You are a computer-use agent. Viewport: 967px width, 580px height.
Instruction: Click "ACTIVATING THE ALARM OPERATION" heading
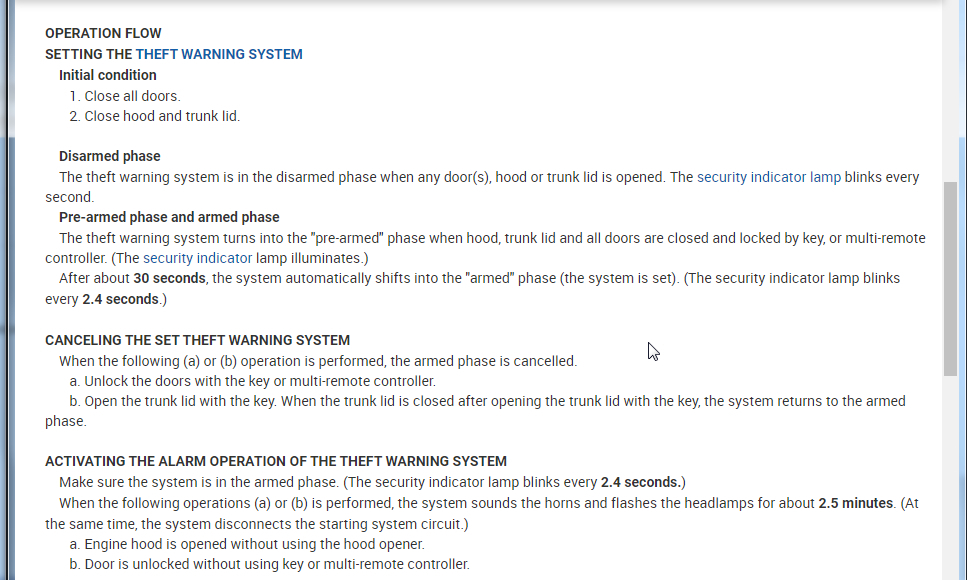pyautogui.click(x=276, y=461)
